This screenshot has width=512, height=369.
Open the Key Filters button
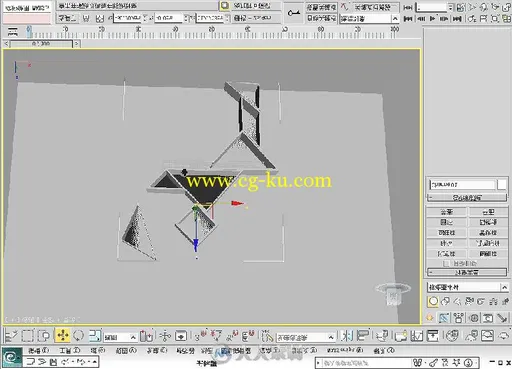pyautogui.click(x=376, y=7)
